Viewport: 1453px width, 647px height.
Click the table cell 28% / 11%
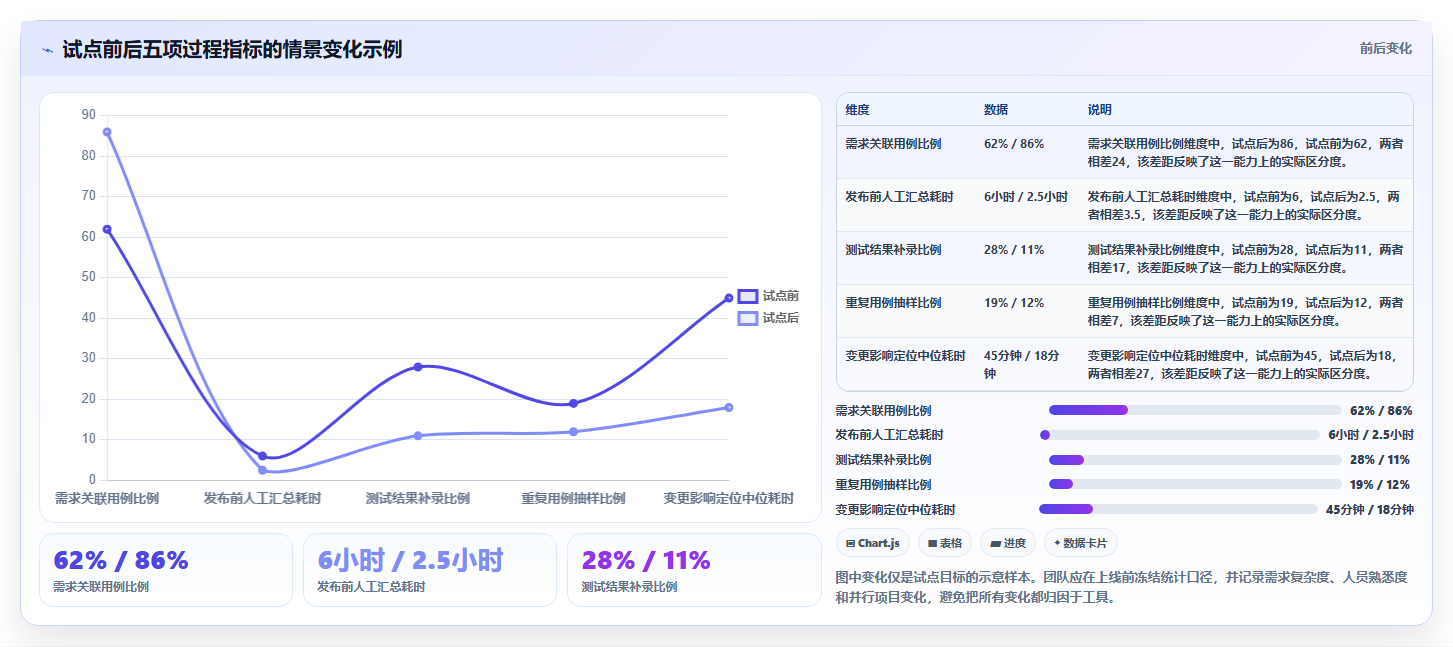[1014, 250]
